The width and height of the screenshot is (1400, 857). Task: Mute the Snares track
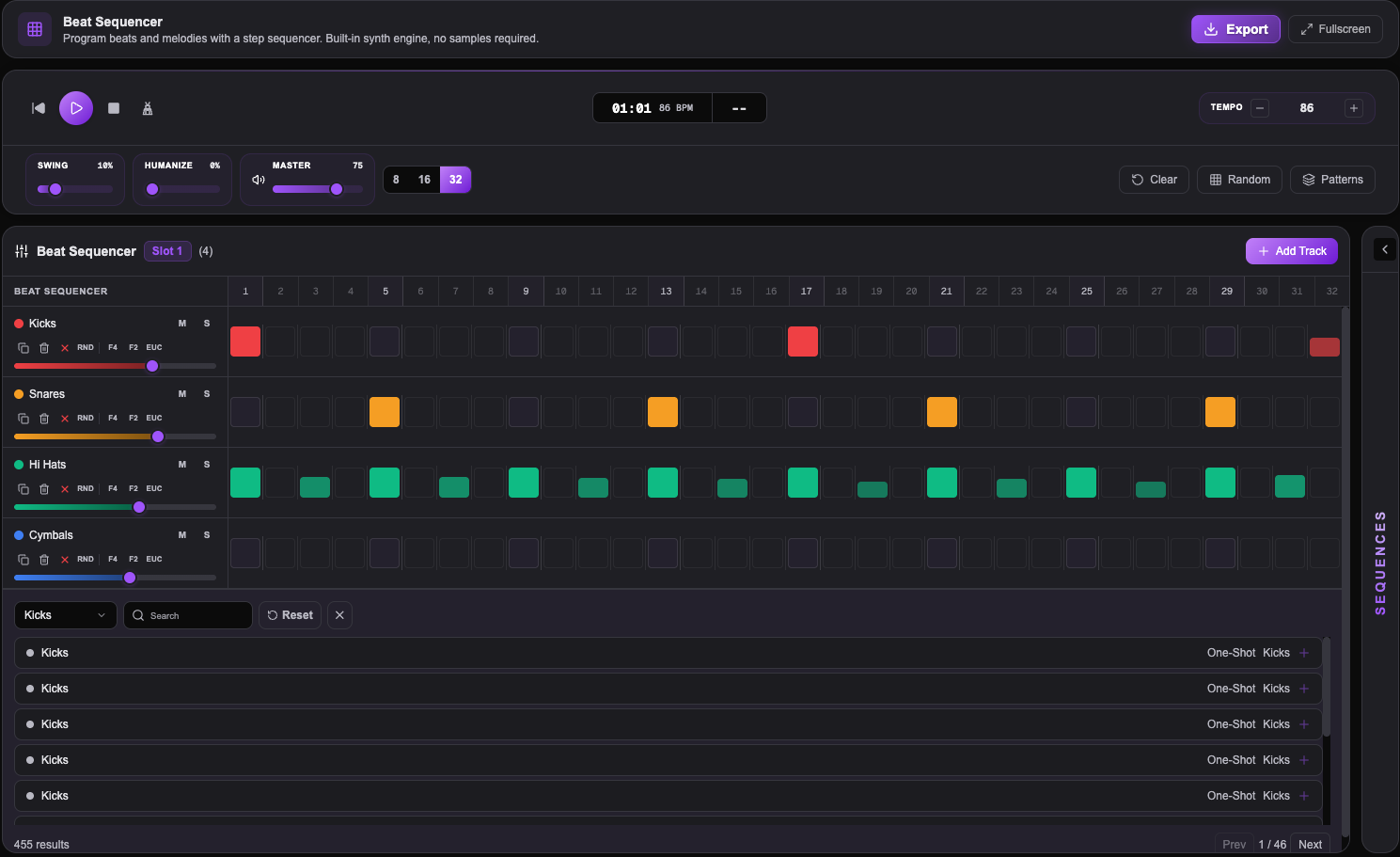pyautogui.click(x=182, y=394)
